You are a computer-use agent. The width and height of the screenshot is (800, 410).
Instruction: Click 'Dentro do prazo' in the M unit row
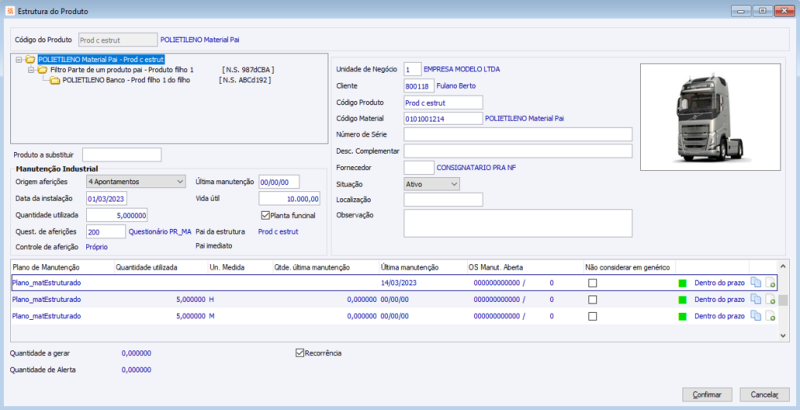pos(719,316)
